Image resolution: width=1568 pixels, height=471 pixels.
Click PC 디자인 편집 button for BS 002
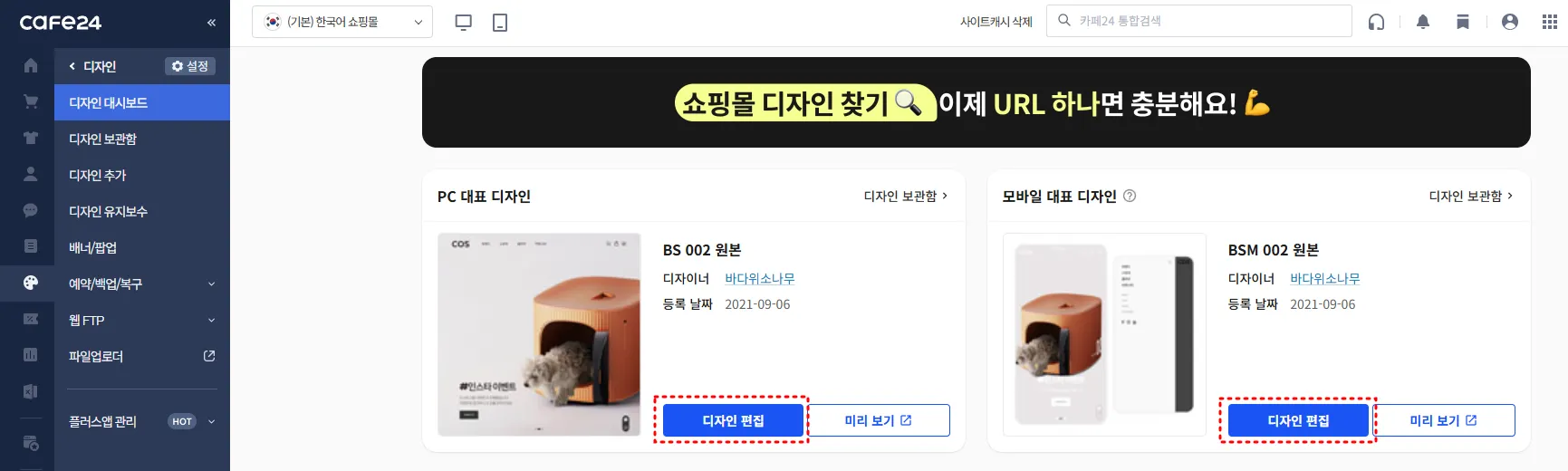733,420
